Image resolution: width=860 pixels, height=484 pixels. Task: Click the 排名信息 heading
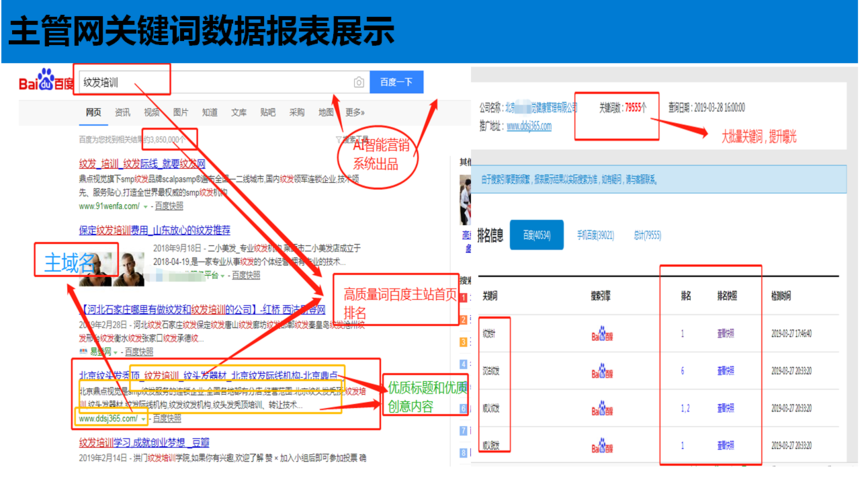coord(490,235)
